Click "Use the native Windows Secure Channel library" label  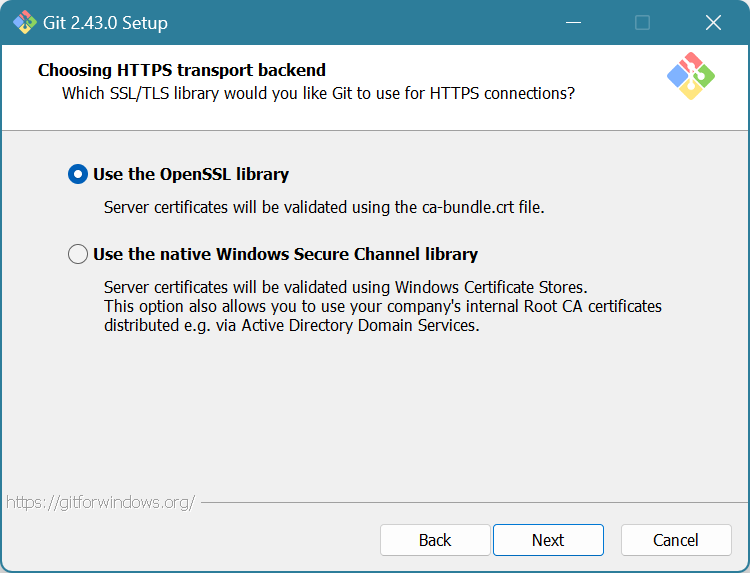(x=285, y=254)
